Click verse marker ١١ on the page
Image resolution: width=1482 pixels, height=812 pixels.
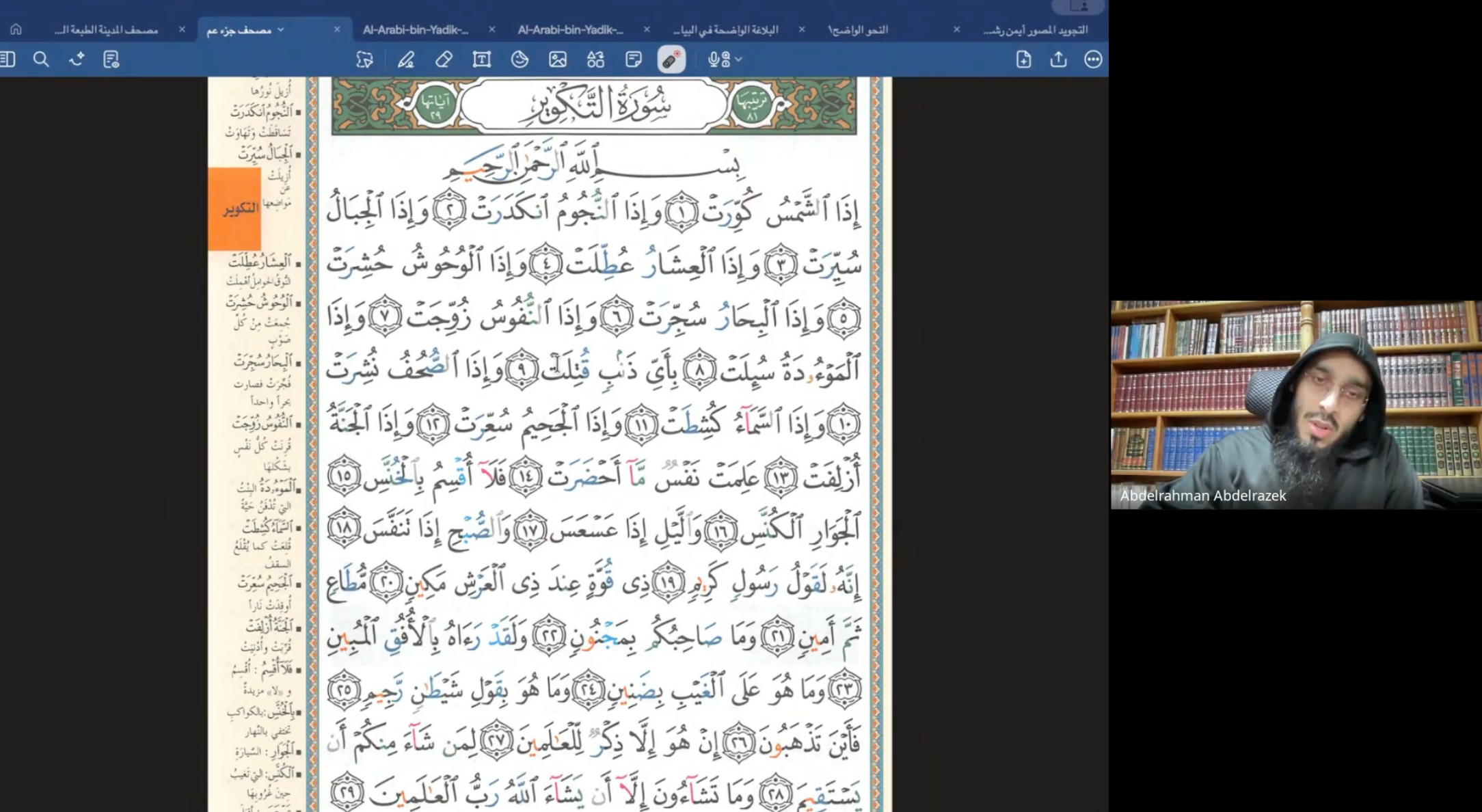[x=641, y=424]
